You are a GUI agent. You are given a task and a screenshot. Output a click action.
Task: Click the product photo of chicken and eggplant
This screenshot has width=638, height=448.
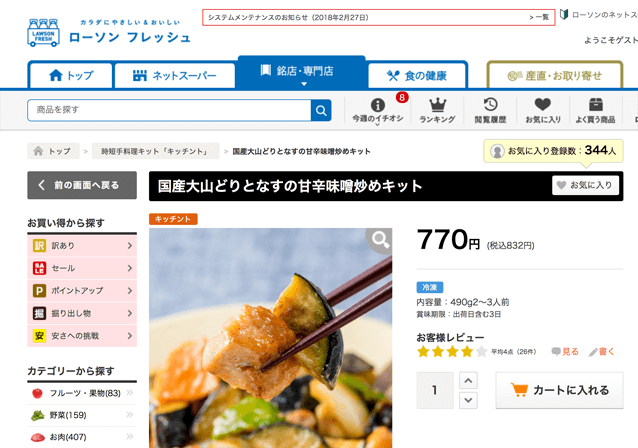271,338
